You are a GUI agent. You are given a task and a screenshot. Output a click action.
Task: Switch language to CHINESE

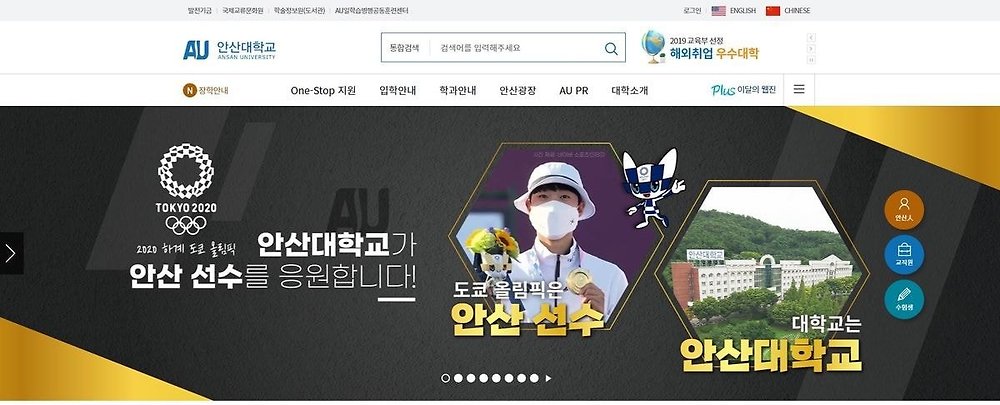(x=788, y=11)
